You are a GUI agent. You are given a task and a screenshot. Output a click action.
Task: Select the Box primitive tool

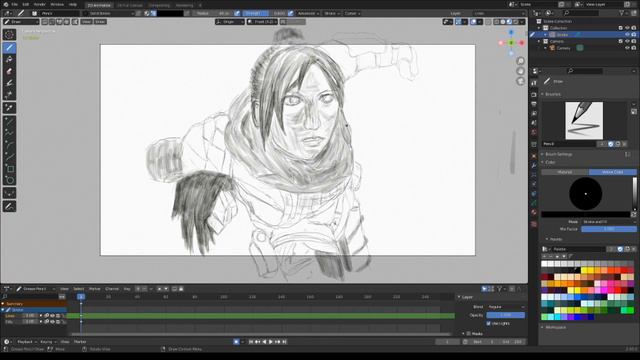(9, 168)
